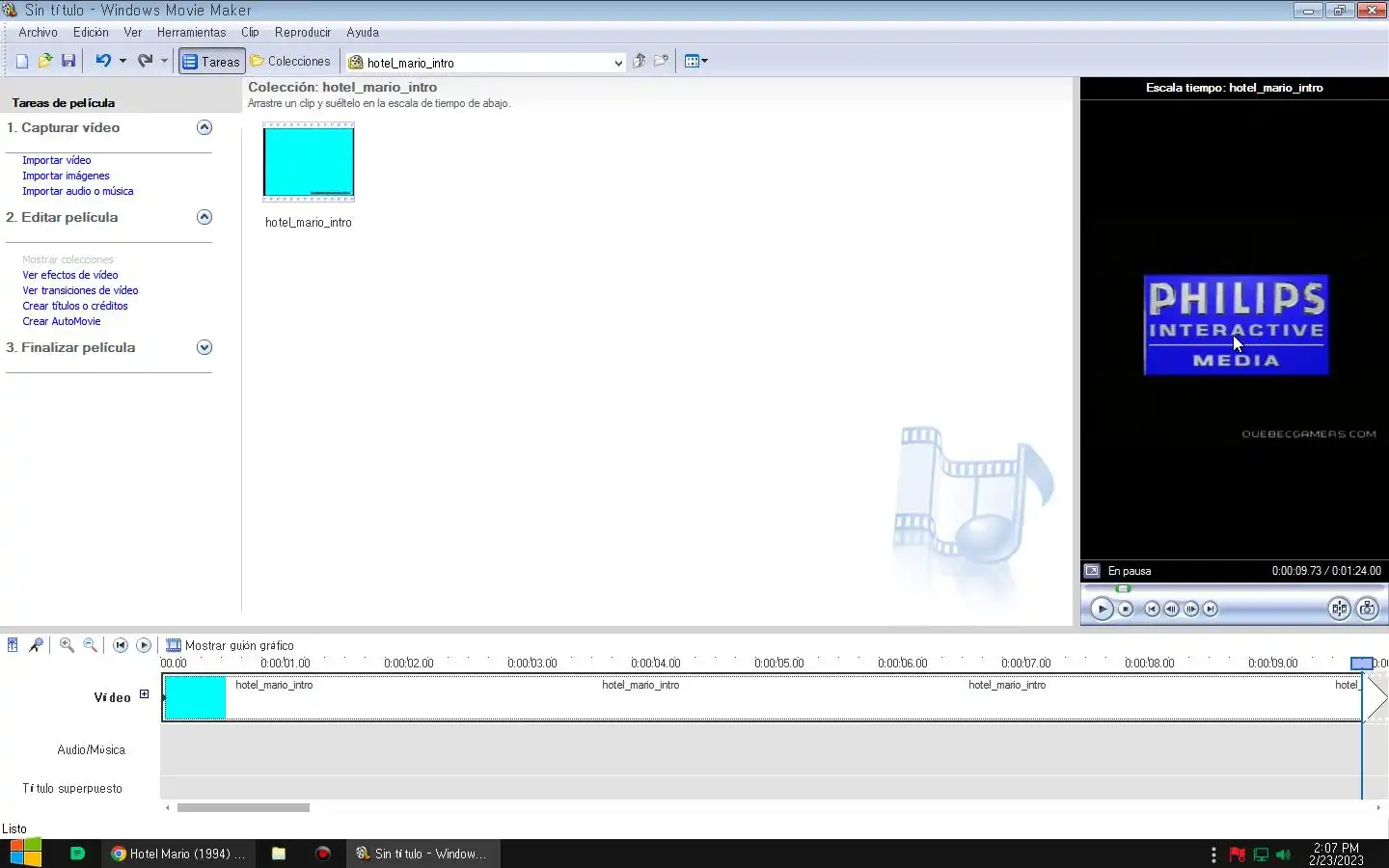Open the Windows Start button

[25, 854]
